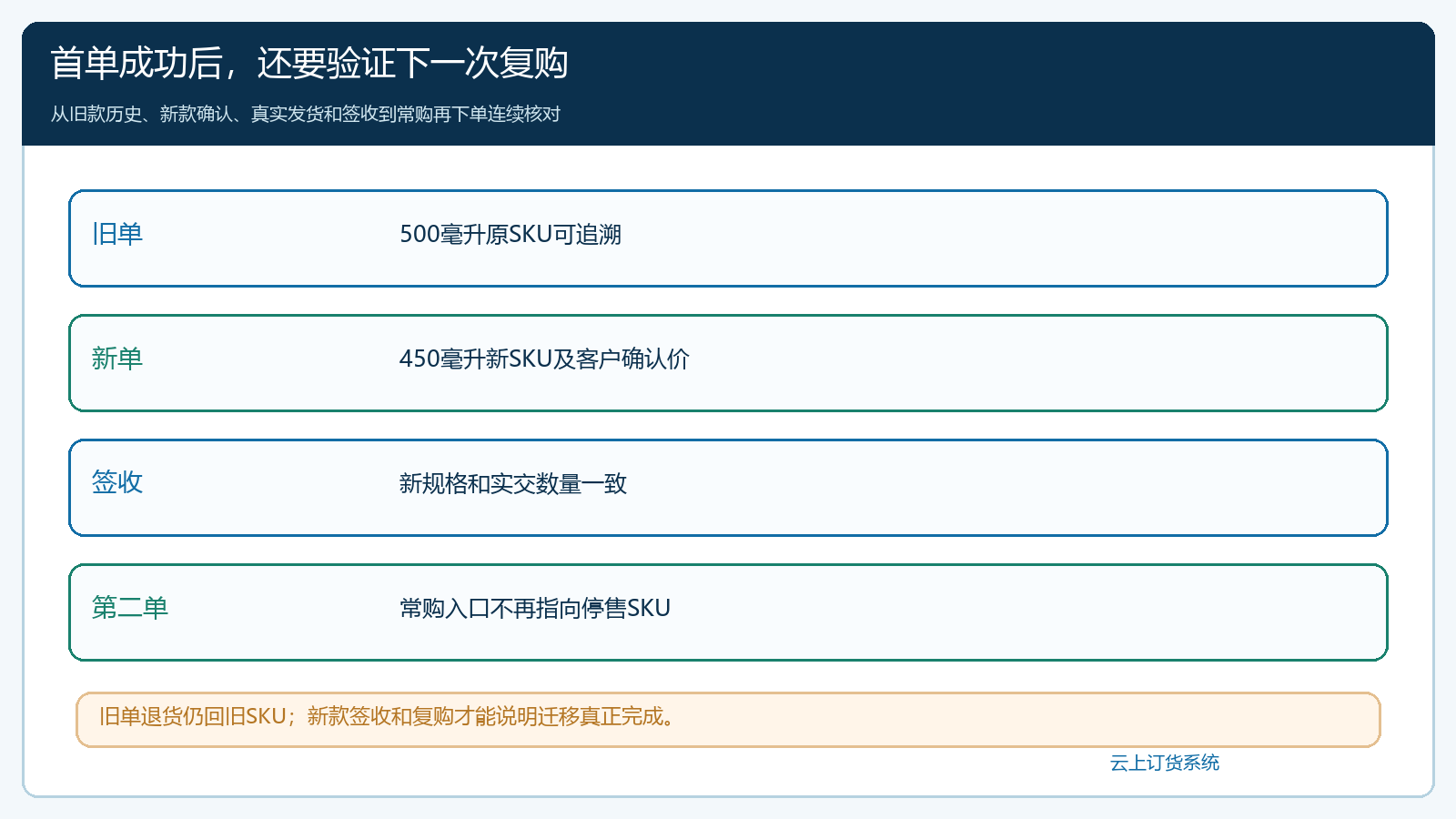Click the 新单 row label
Viewport: 1456px width, 819px height.
(117, 359)
